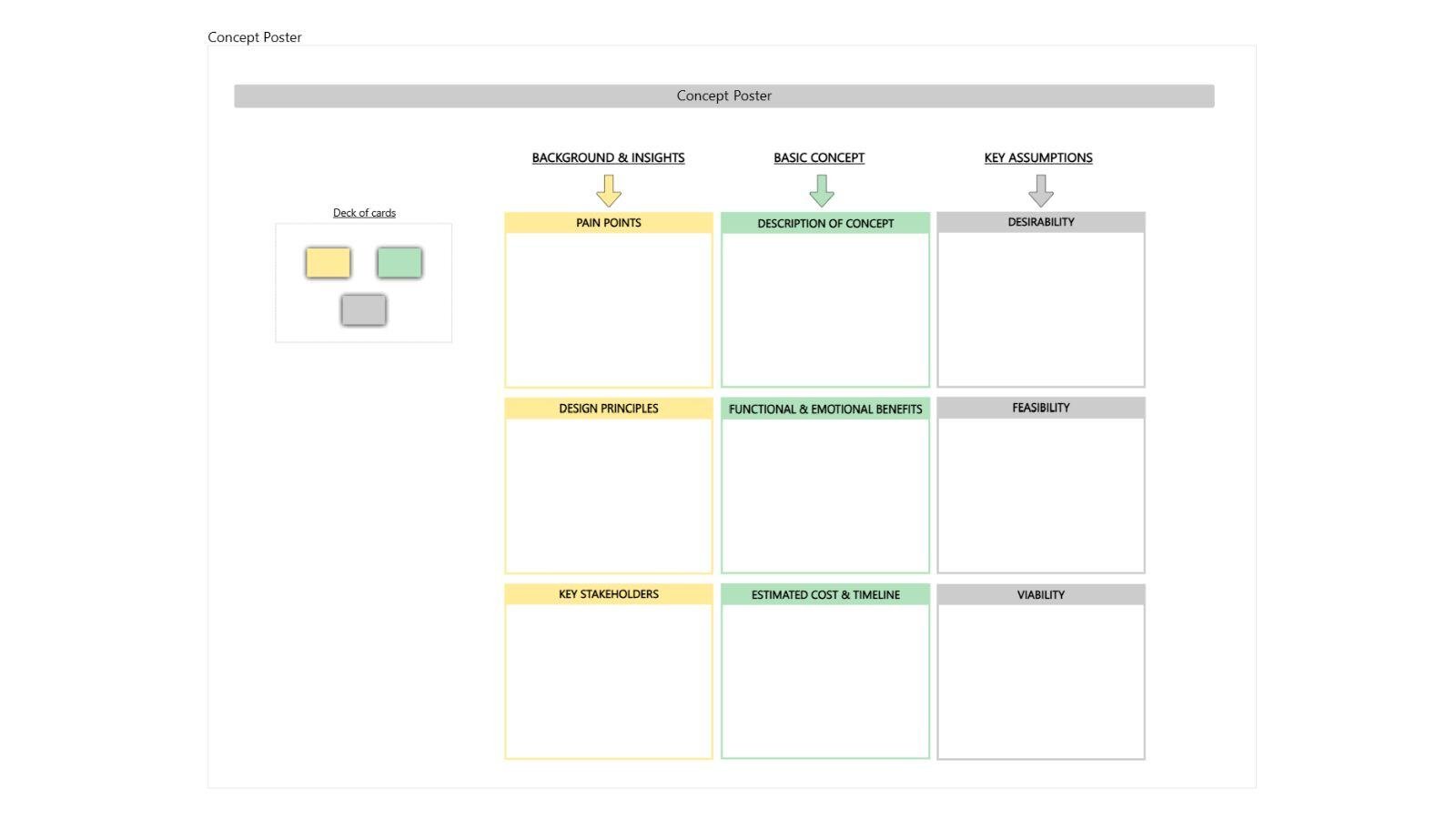1456x819 pixels.
Task: Pick the gray card from the deck
Action: (x=364, y=310)
